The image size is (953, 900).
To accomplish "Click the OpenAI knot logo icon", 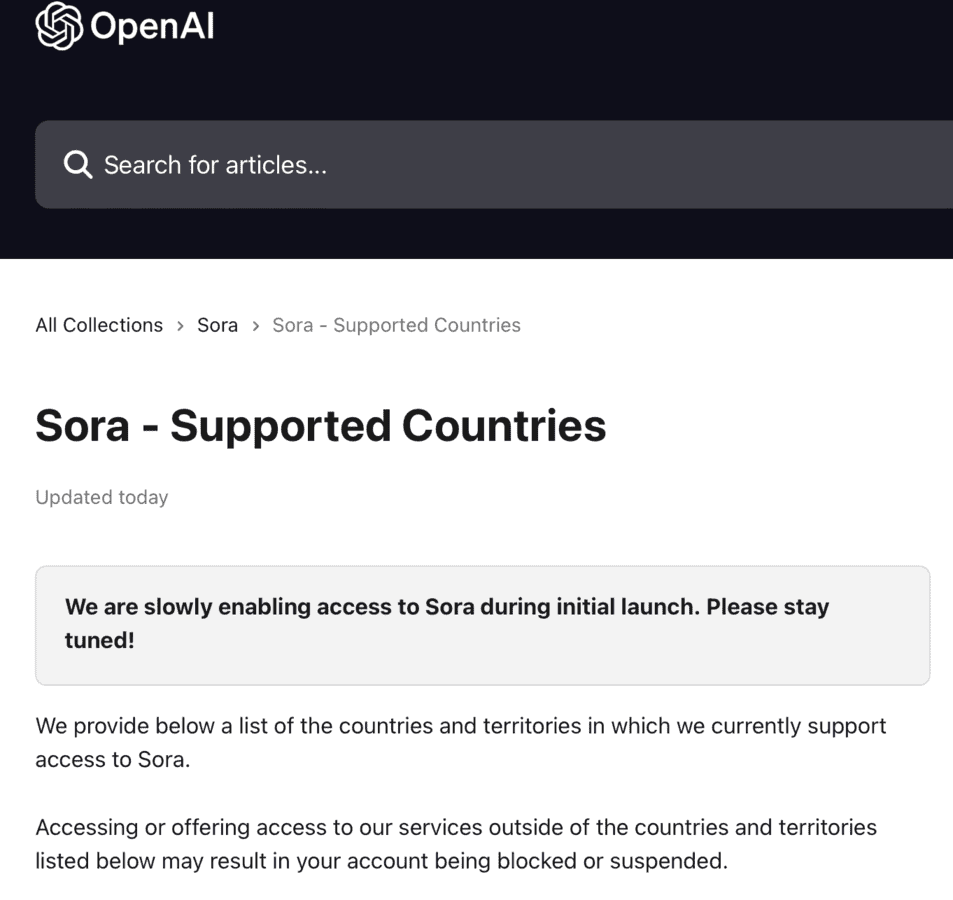I will [59, 26].
